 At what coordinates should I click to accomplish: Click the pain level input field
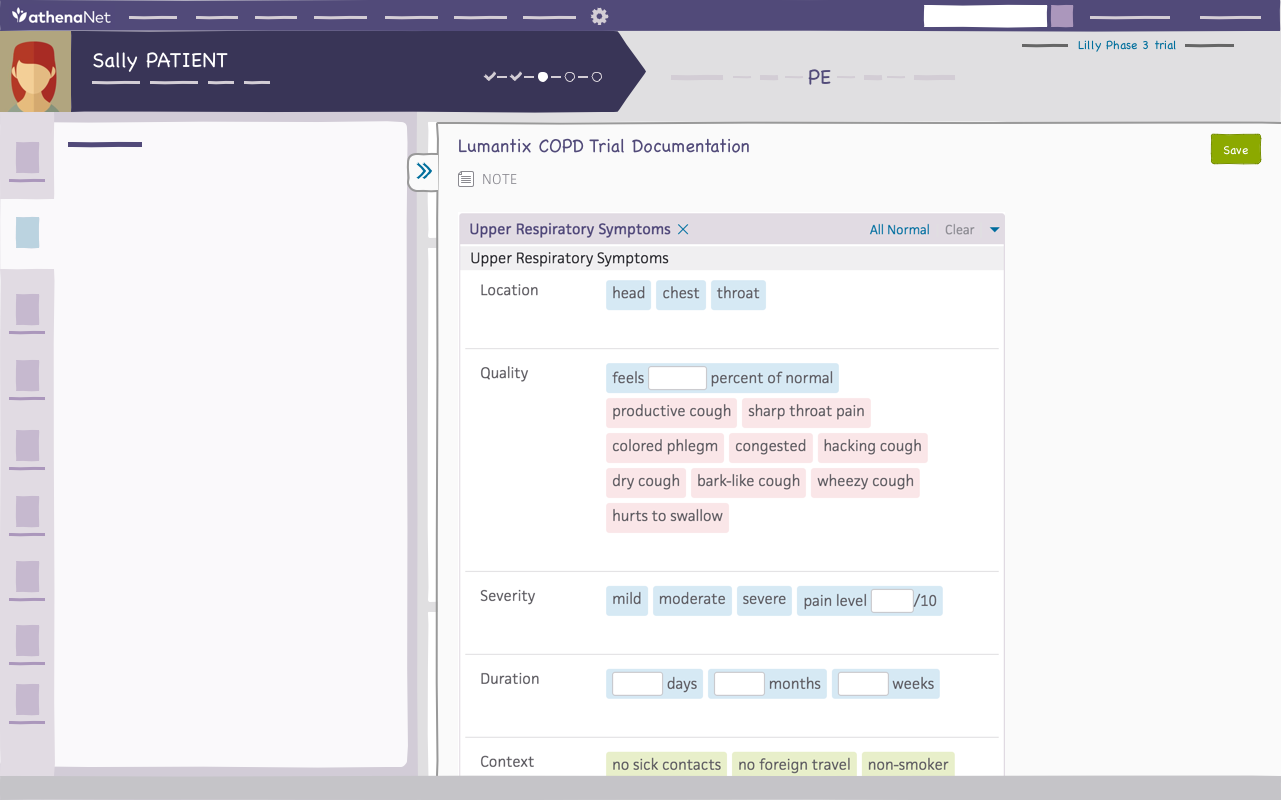coord(892,601)
